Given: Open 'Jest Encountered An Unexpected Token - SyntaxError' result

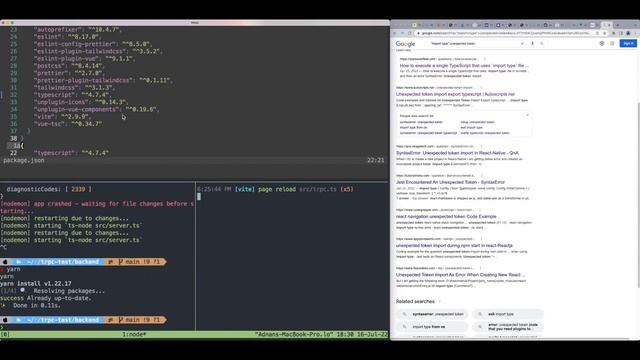Looking at the screenshot, I should click(450, 182).
